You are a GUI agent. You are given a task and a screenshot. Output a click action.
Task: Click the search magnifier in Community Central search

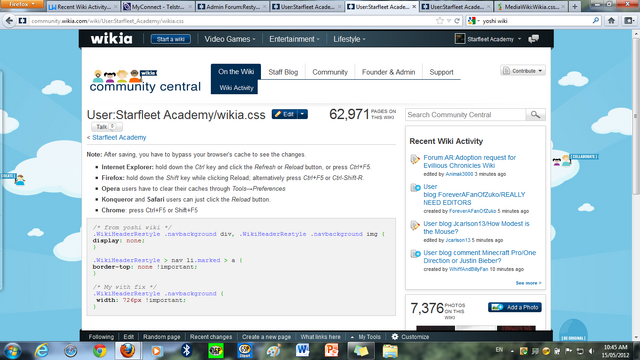click(x=535, y=115)
